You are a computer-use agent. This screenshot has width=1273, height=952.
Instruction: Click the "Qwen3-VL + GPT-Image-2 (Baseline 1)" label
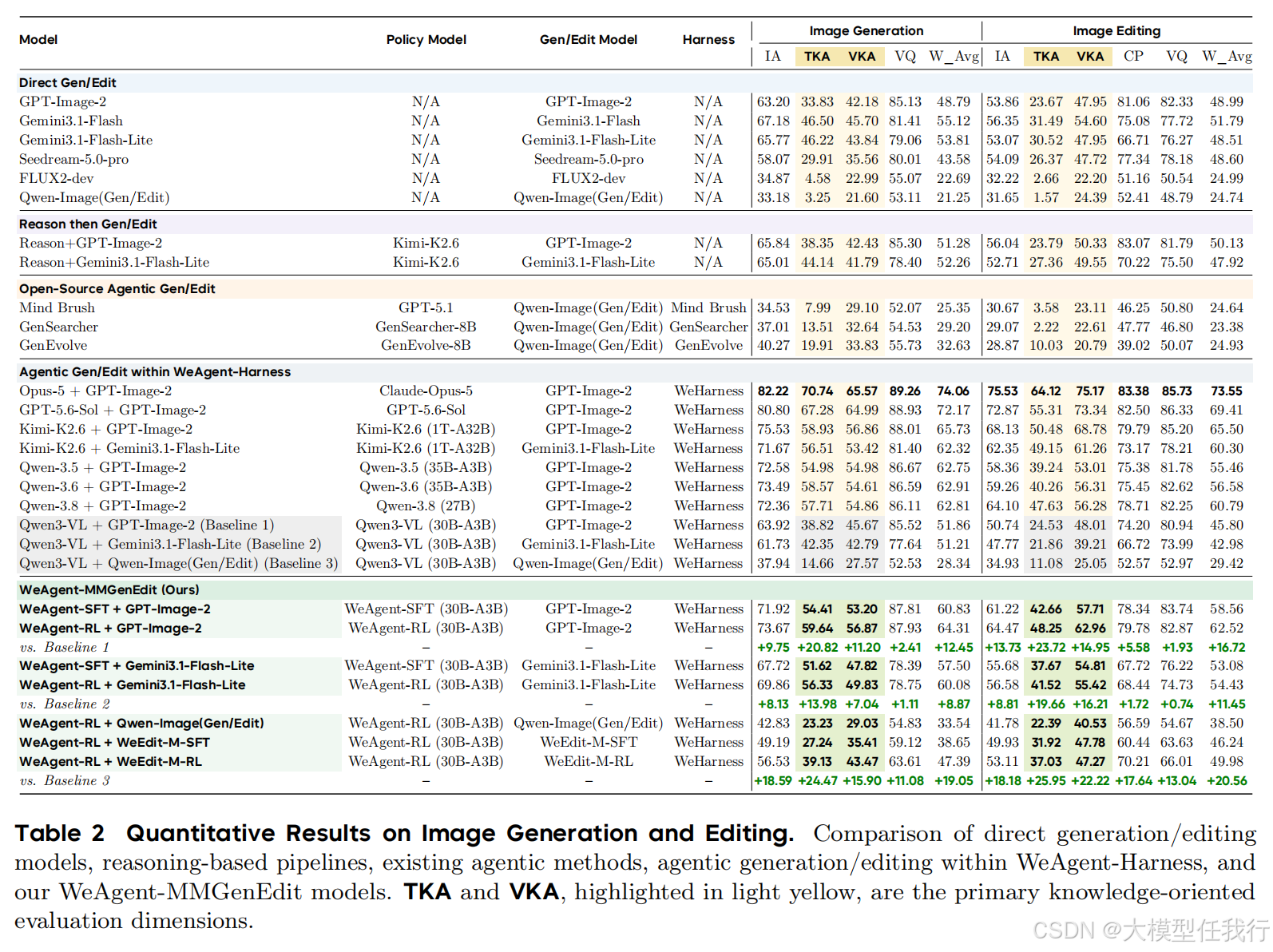click(x=147, y=526)
